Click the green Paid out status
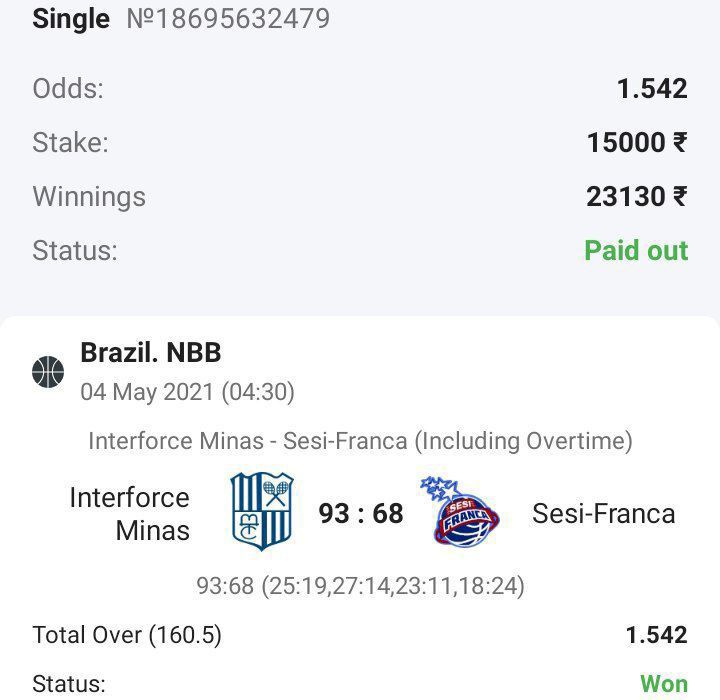 pos(636,250)
